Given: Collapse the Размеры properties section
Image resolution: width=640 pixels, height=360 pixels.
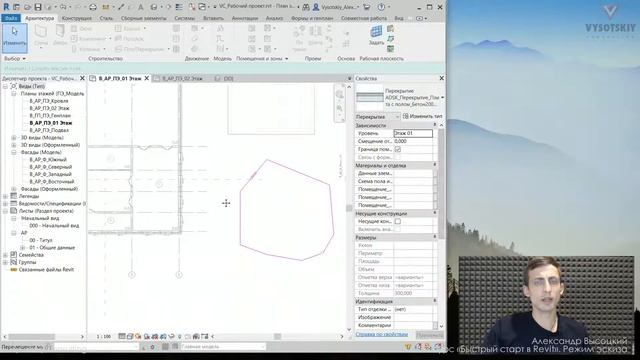Looking at the screenshot, I should (434, 237).
